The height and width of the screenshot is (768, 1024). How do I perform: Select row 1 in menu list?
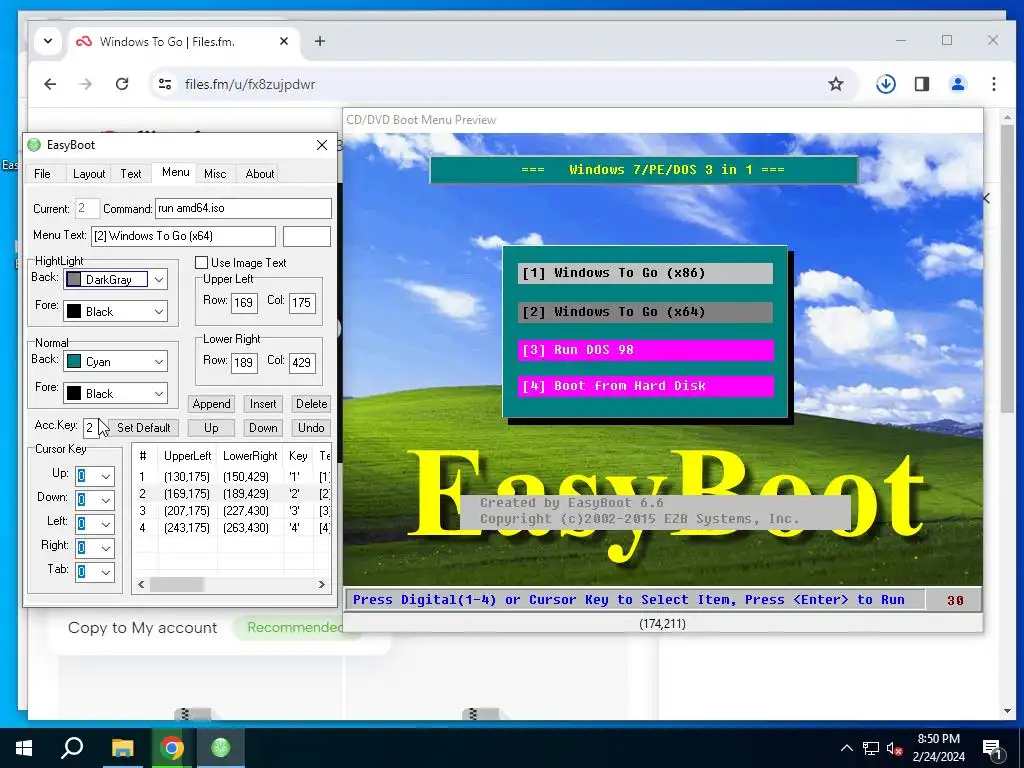[232, 477]
